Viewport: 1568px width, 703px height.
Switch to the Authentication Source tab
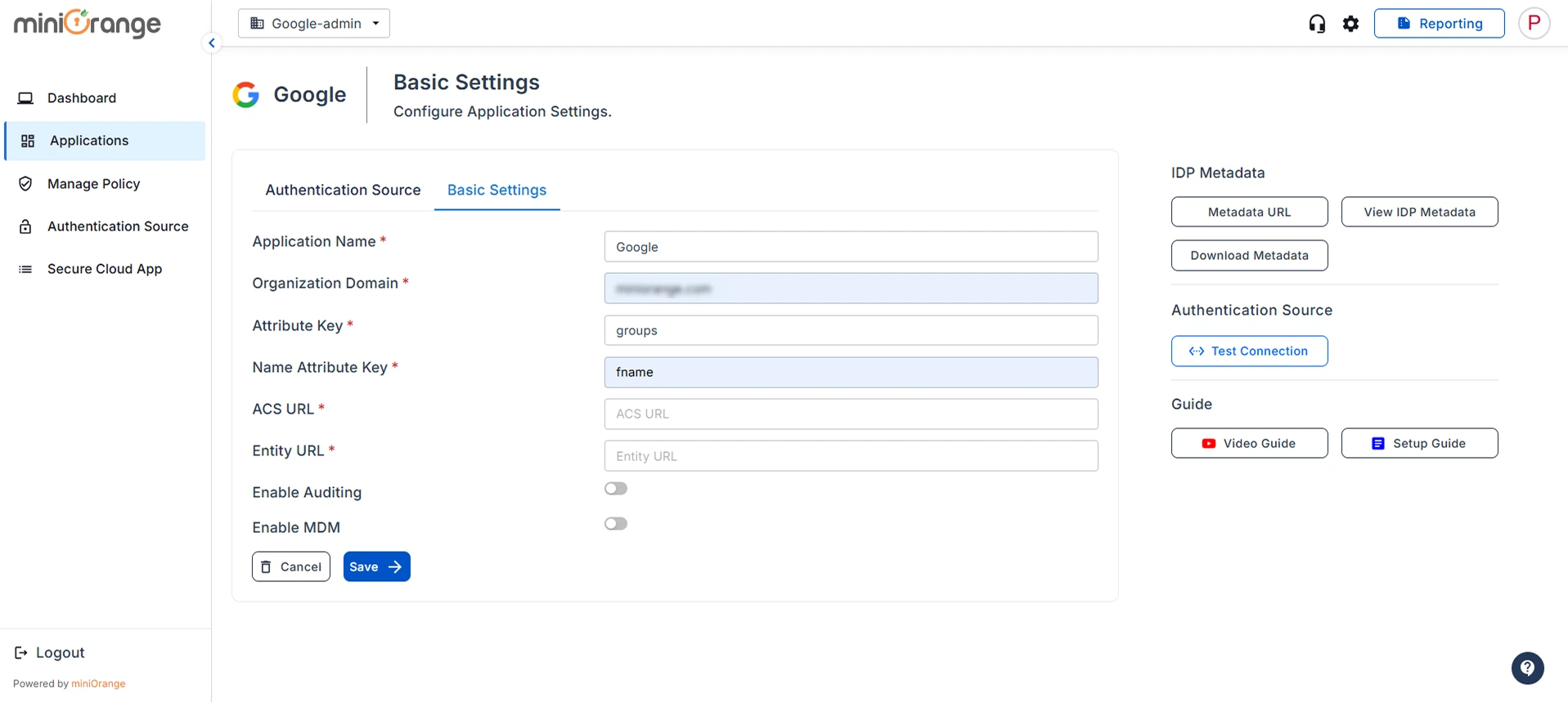(x=343, y=190)
